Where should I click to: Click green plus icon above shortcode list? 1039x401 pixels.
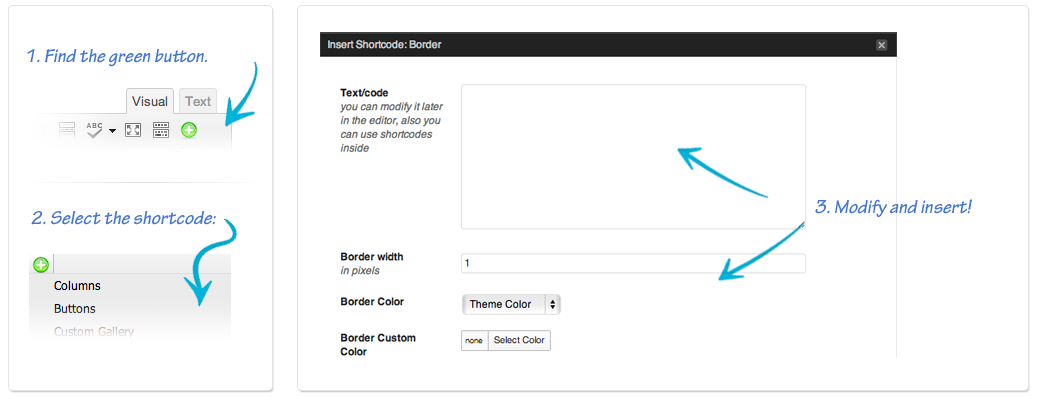(41, 265)
